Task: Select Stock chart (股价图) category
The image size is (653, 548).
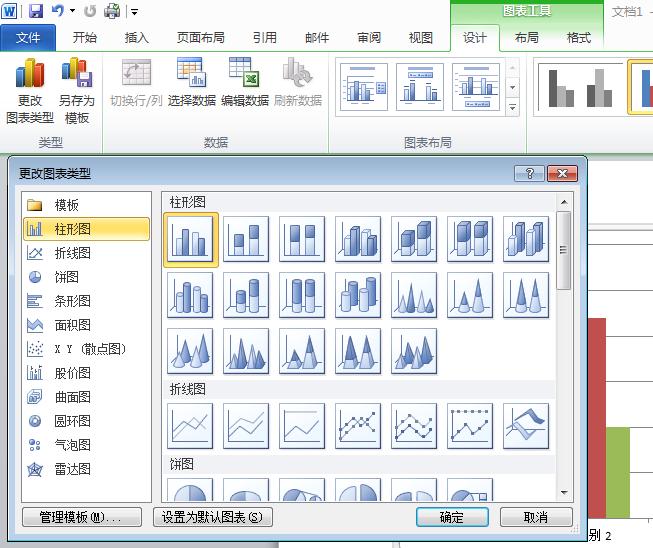Action: click(86, 373)
